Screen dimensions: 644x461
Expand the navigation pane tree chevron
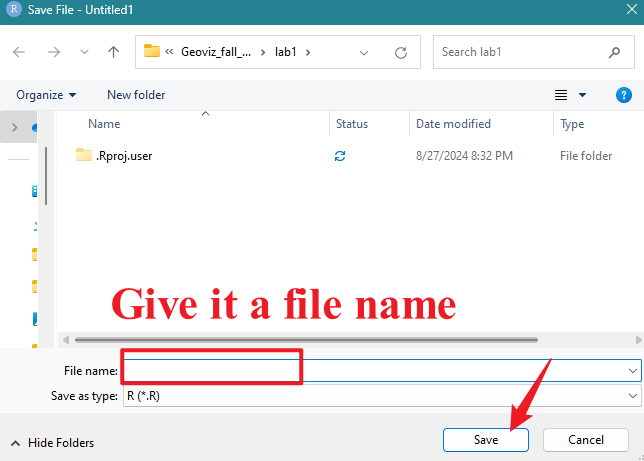coord(15,127)
